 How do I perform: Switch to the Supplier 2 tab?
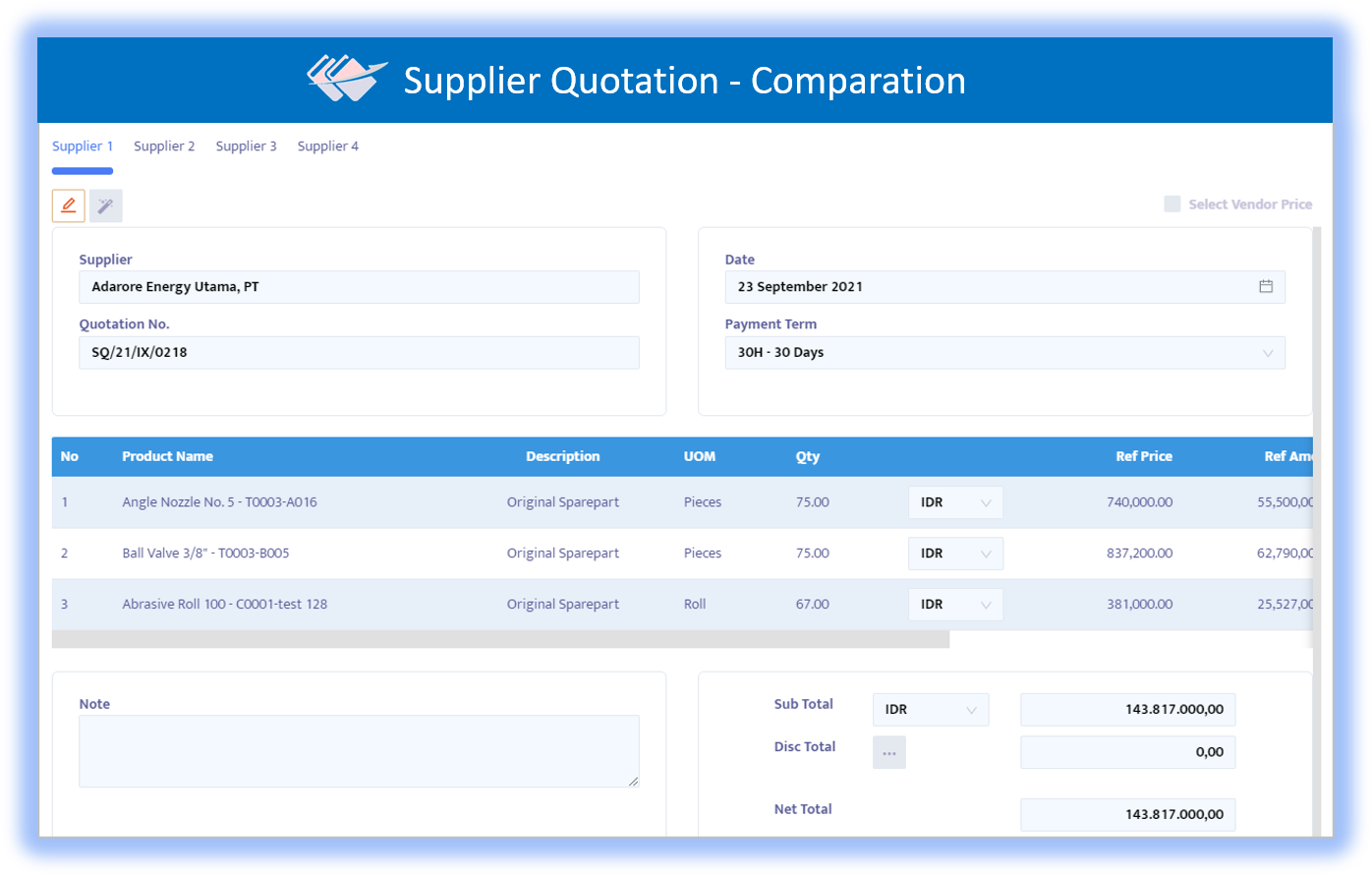tap(164, 146)
